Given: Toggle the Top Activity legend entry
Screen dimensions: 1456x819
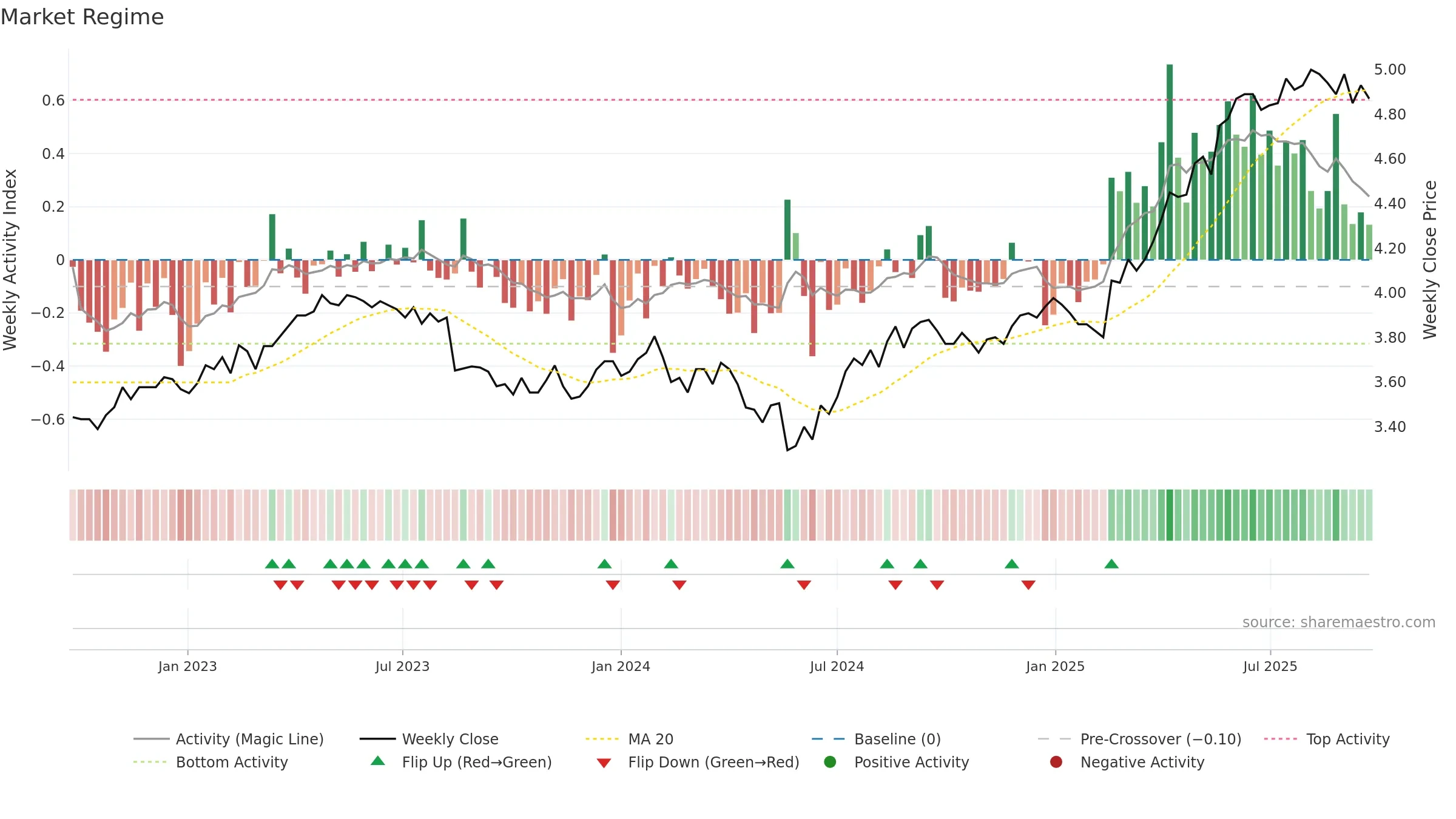Looking at the screenshot, I should (1327, 739).
